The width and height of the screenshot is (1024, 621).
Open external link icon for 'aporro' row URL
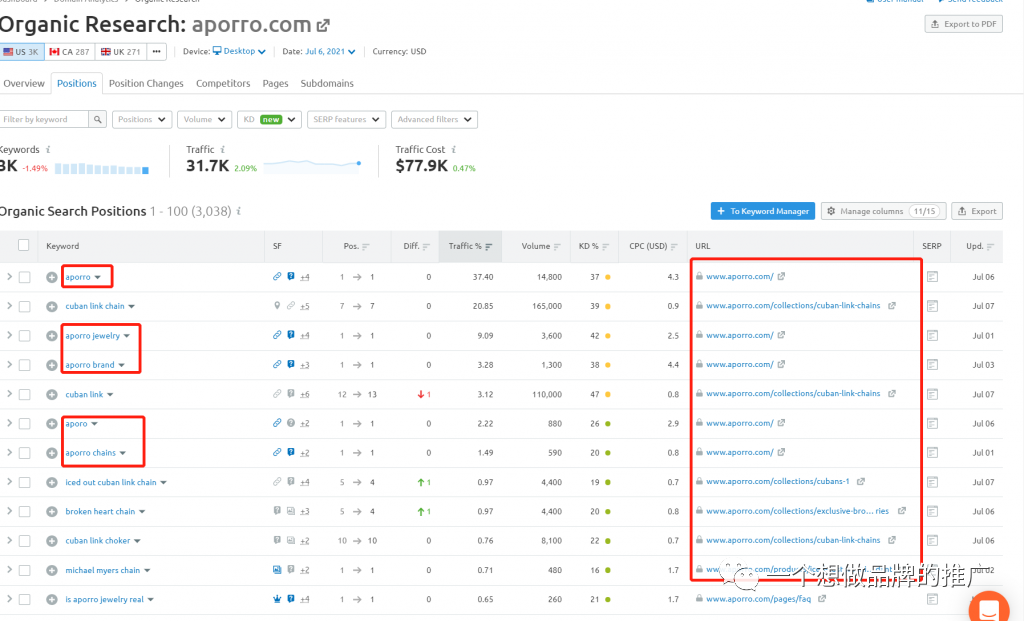pos(781,276)
